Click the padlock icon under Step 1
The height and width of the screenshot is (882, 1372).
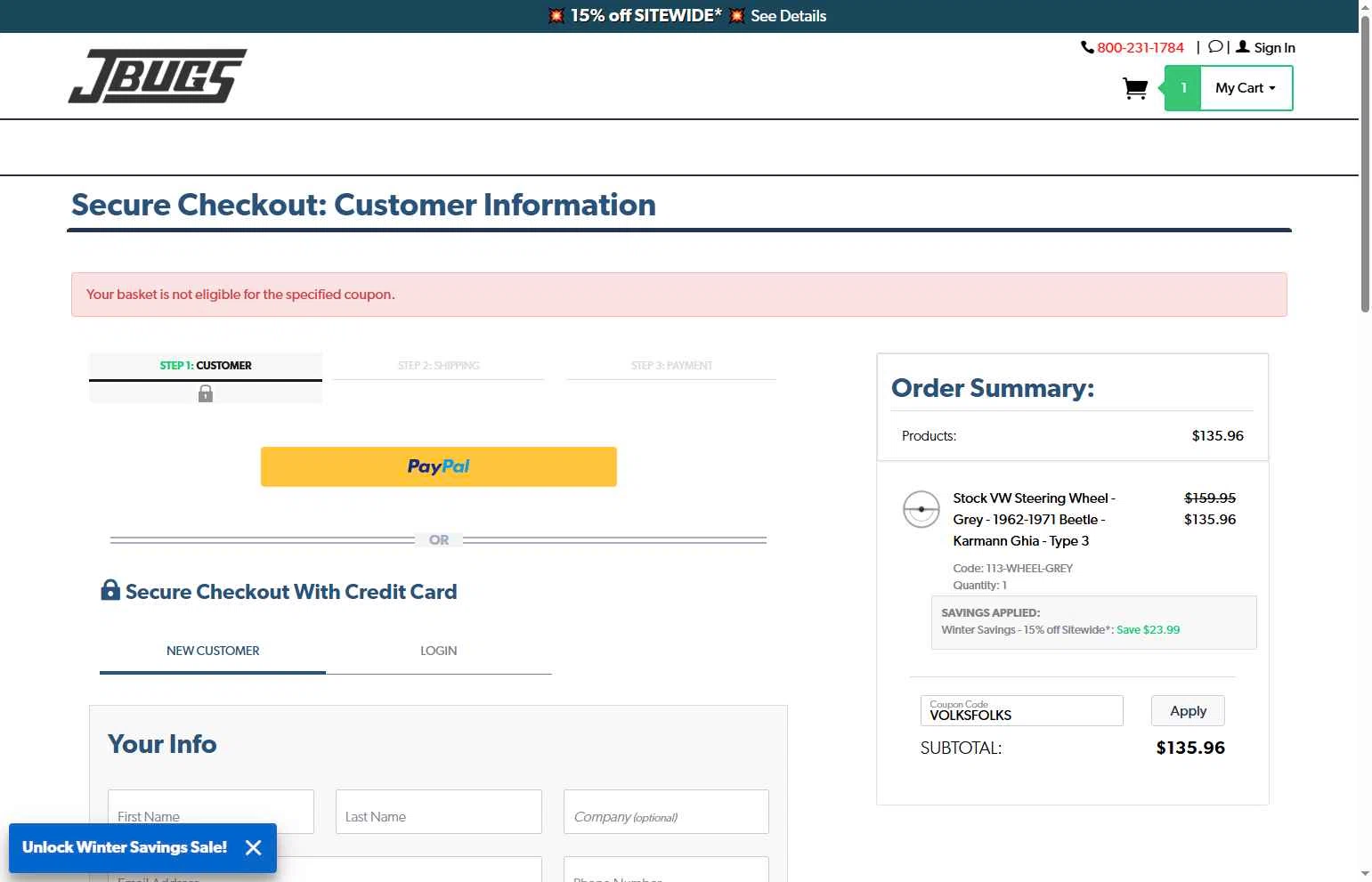pos(206,393)
